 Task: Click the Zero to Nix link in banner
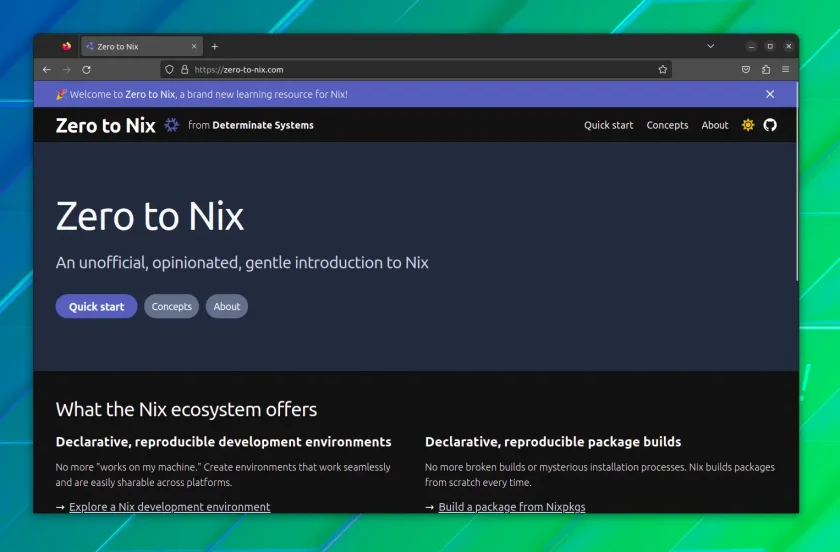[150, 94]
